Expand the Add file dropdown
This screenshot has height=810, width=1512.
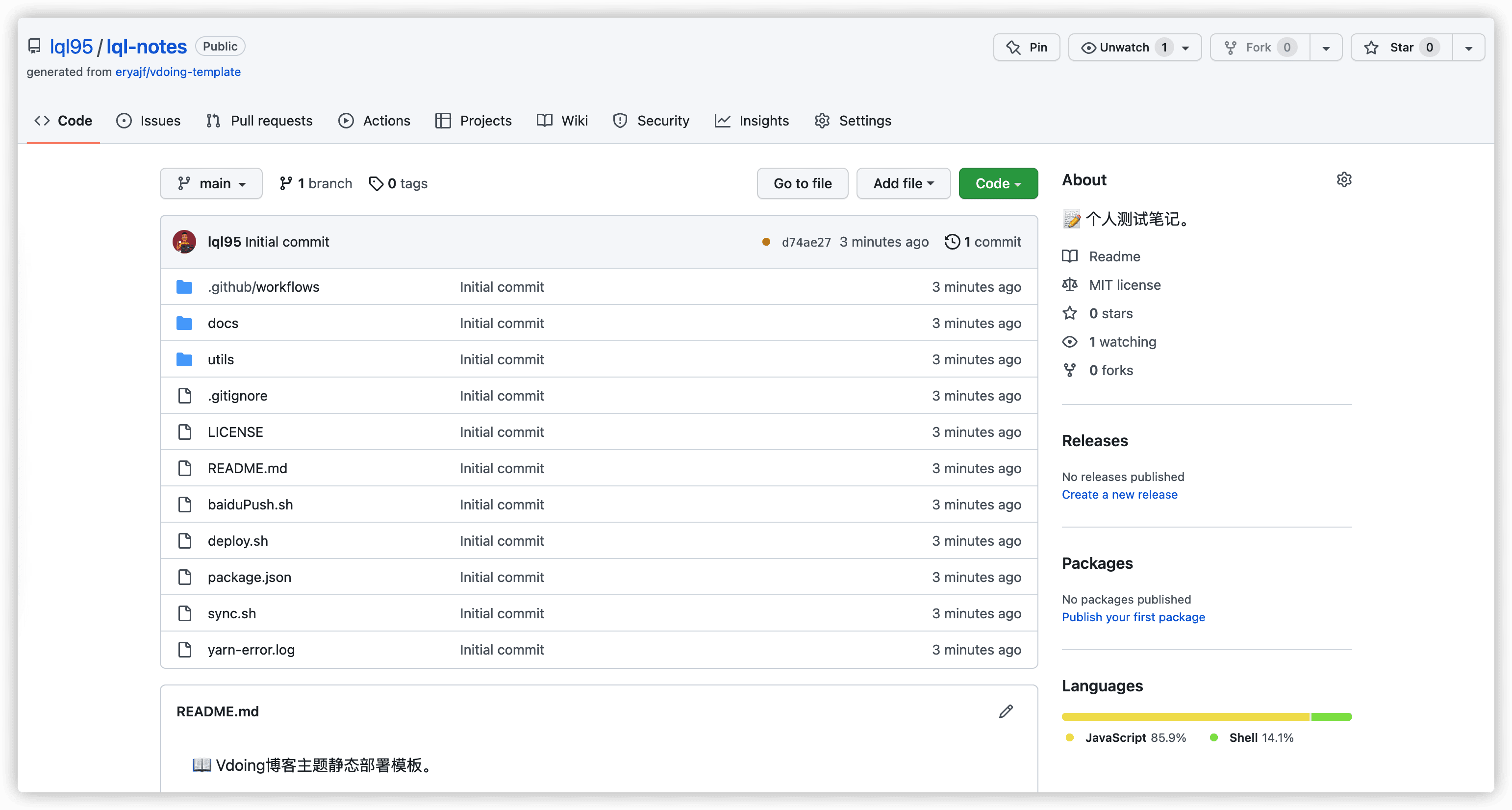tap(903, 184)
